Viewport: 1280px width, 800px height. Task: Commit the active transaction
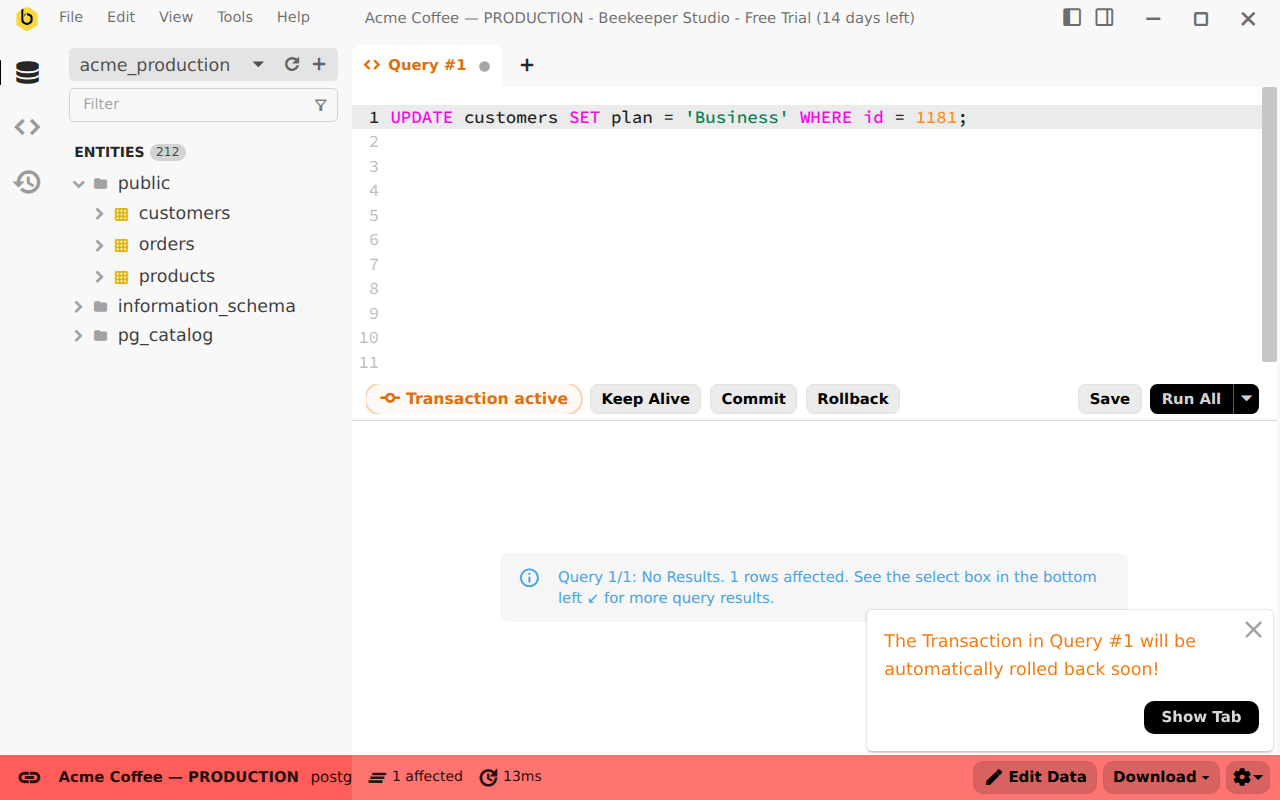[753, 398]
